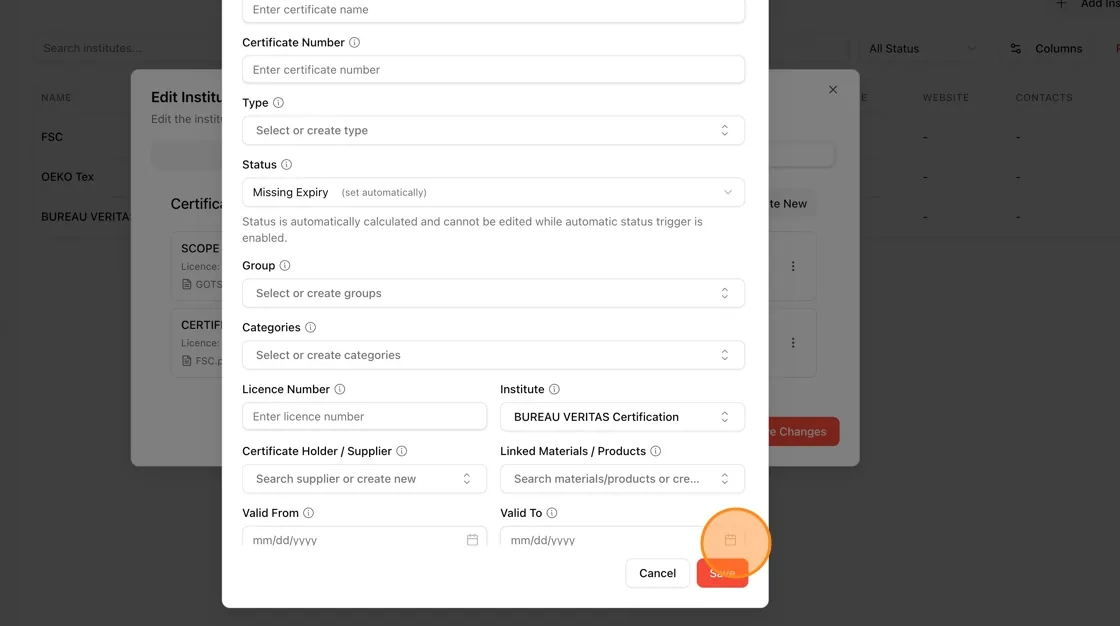Click the Licence Number info icon

[x=340, y=389]
